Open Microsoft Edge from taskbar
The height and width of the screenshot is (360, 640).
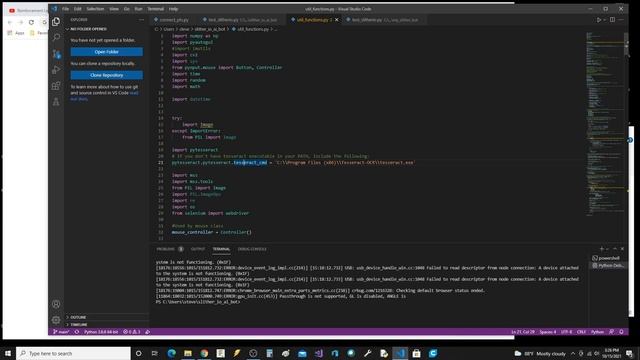tap(171, 353)
